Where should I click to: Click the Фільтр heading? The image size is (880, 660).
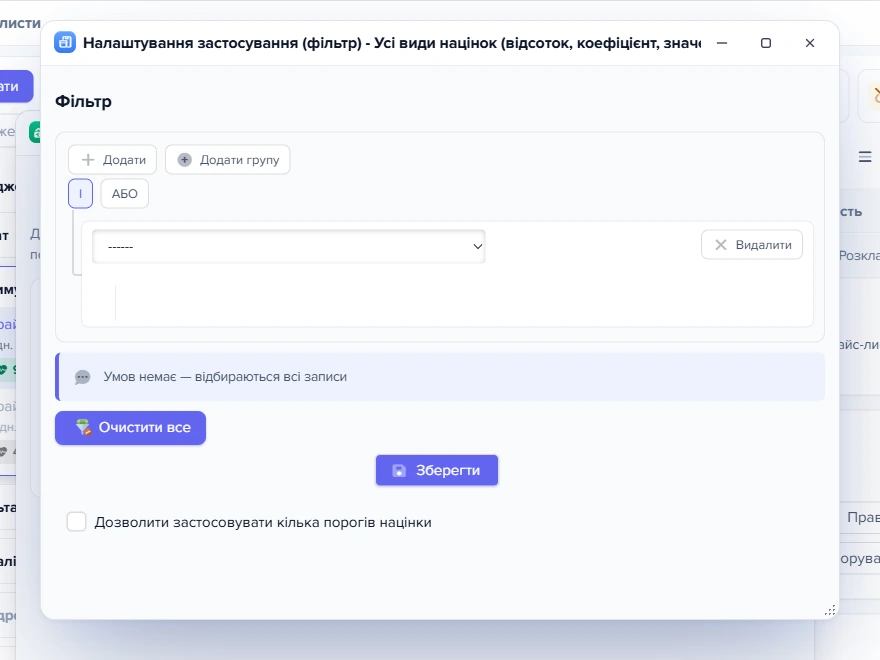coord(83,102)
